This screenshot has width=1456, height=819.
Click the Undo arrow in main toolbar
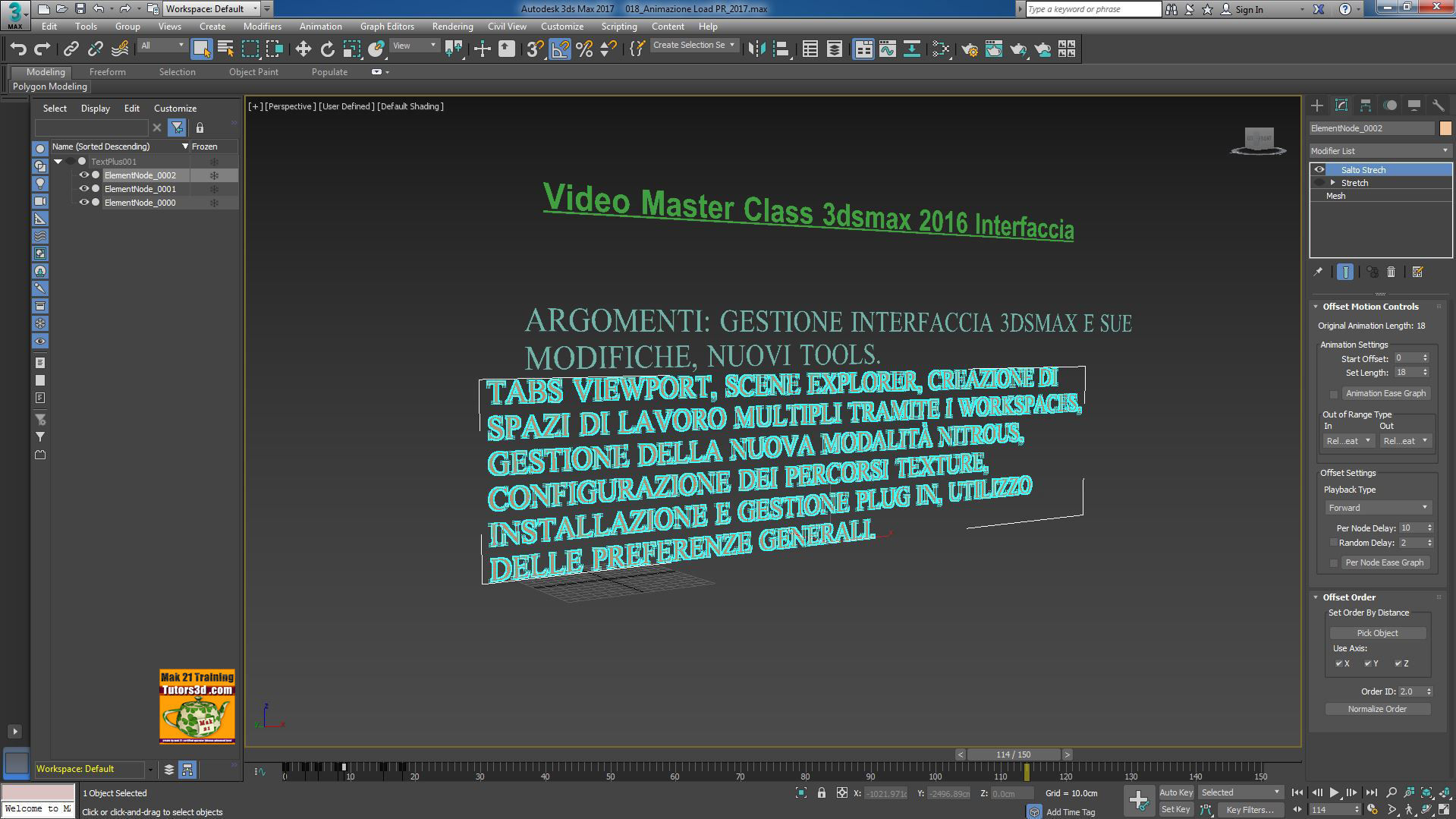pos(18,49)
